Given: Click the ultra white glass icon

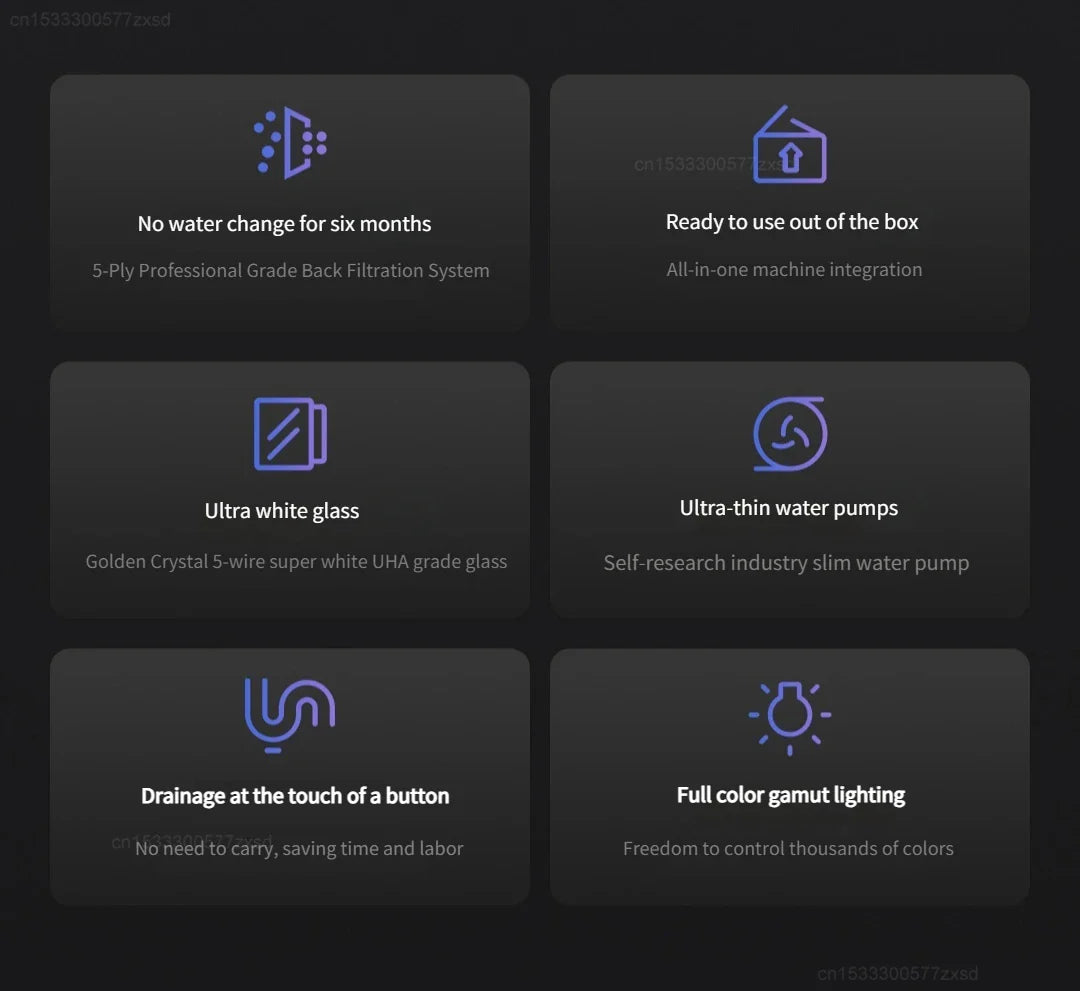Looking at the screenshot, I should click(290, 434).
